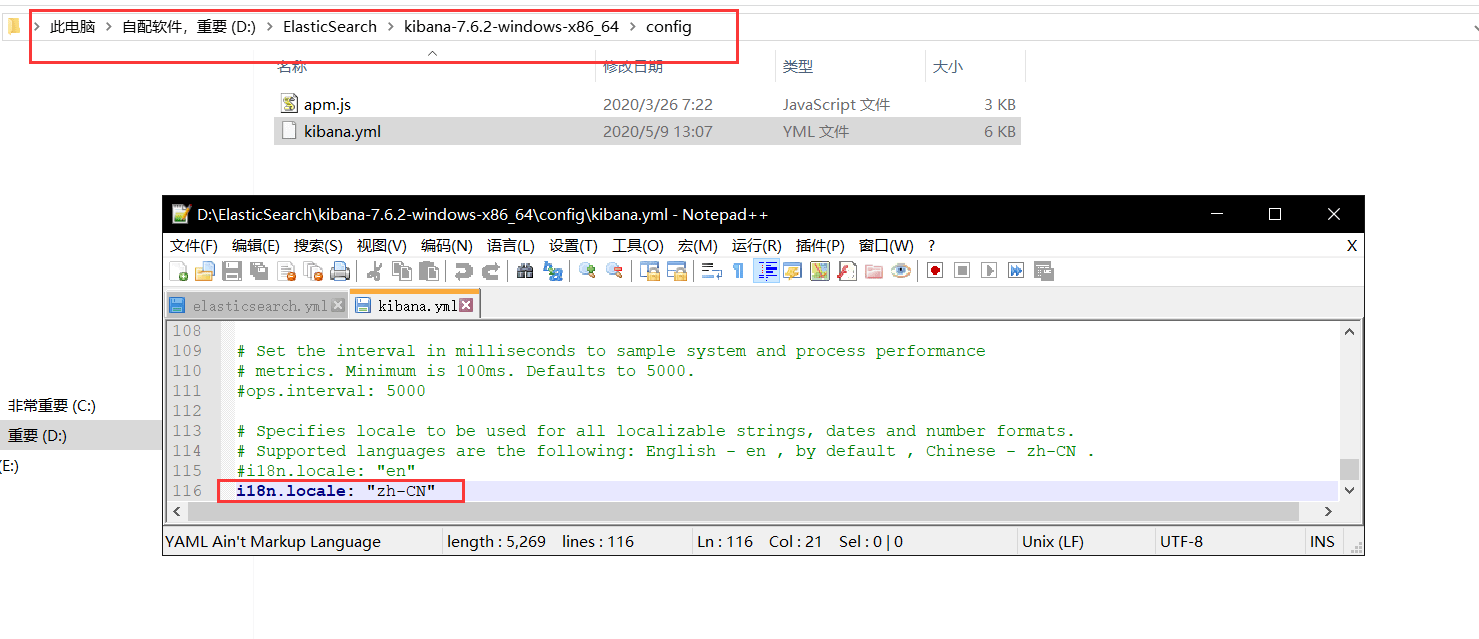Viewport: 1479px width, 639px height.
Task: Click the Paste toolbar icon
Action: click(x=428, y=271)
